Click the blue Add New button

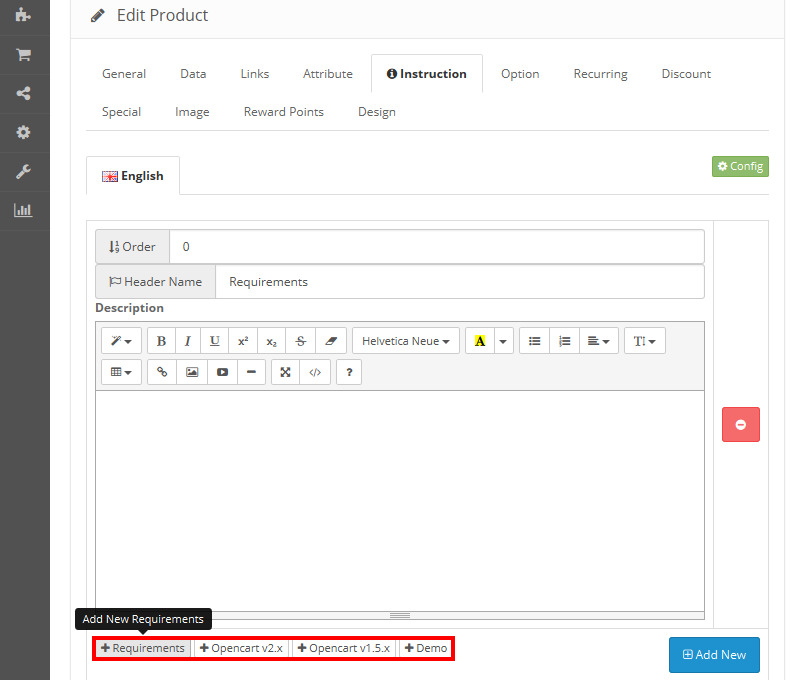(714, 655)
